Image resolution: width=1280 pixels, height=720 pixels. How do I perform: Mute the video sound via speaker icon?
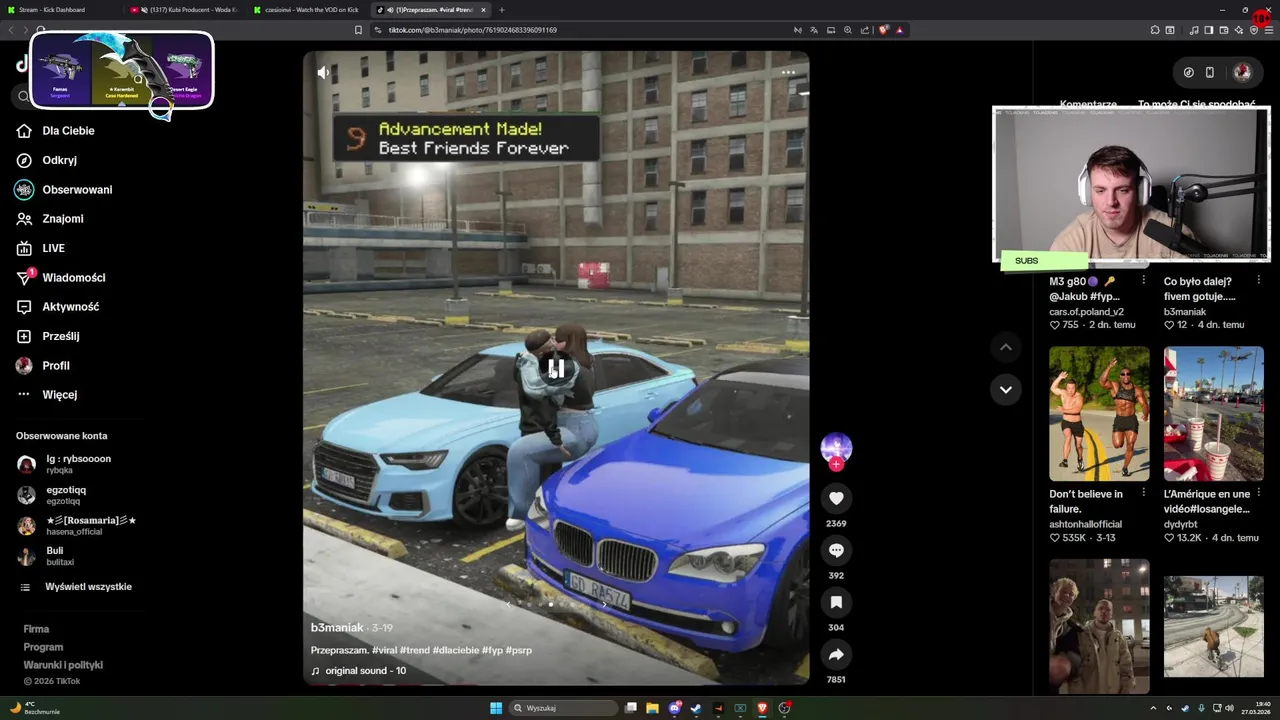[x=323, y=72]
